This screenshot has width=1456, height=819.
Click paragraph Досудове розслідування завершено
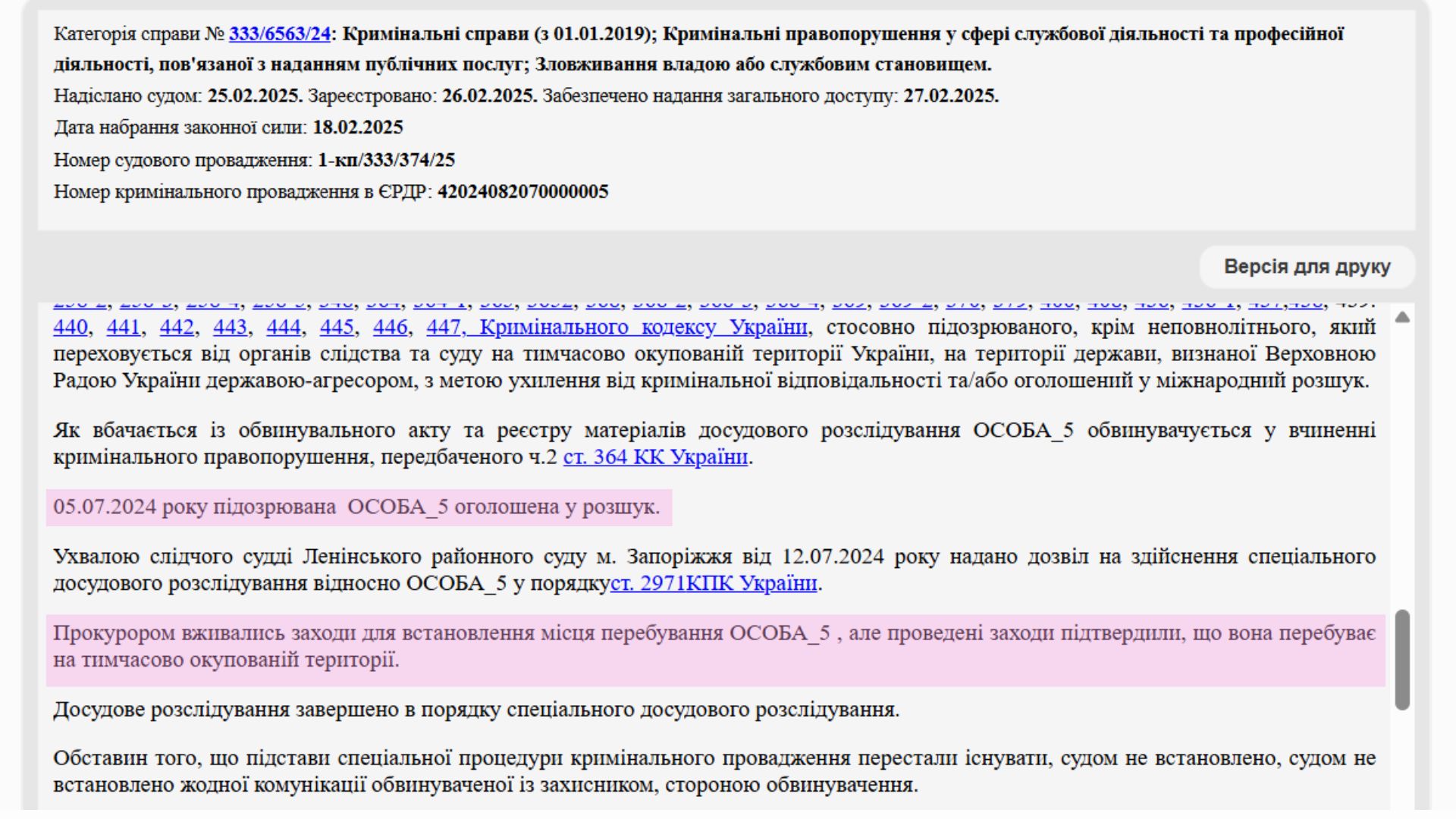point(475,710)
